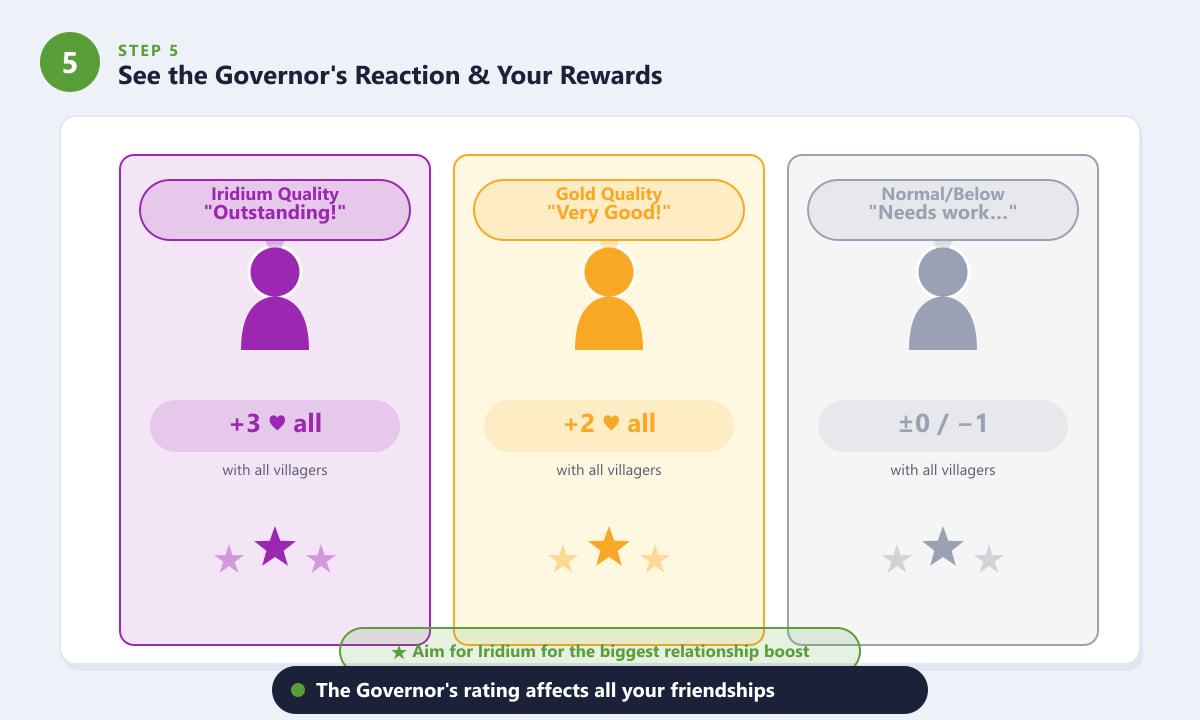The height and width of the screenshot is (720, 1200).
Task: Click the small gray star left of the large one
Action: [x=897, y=559]
